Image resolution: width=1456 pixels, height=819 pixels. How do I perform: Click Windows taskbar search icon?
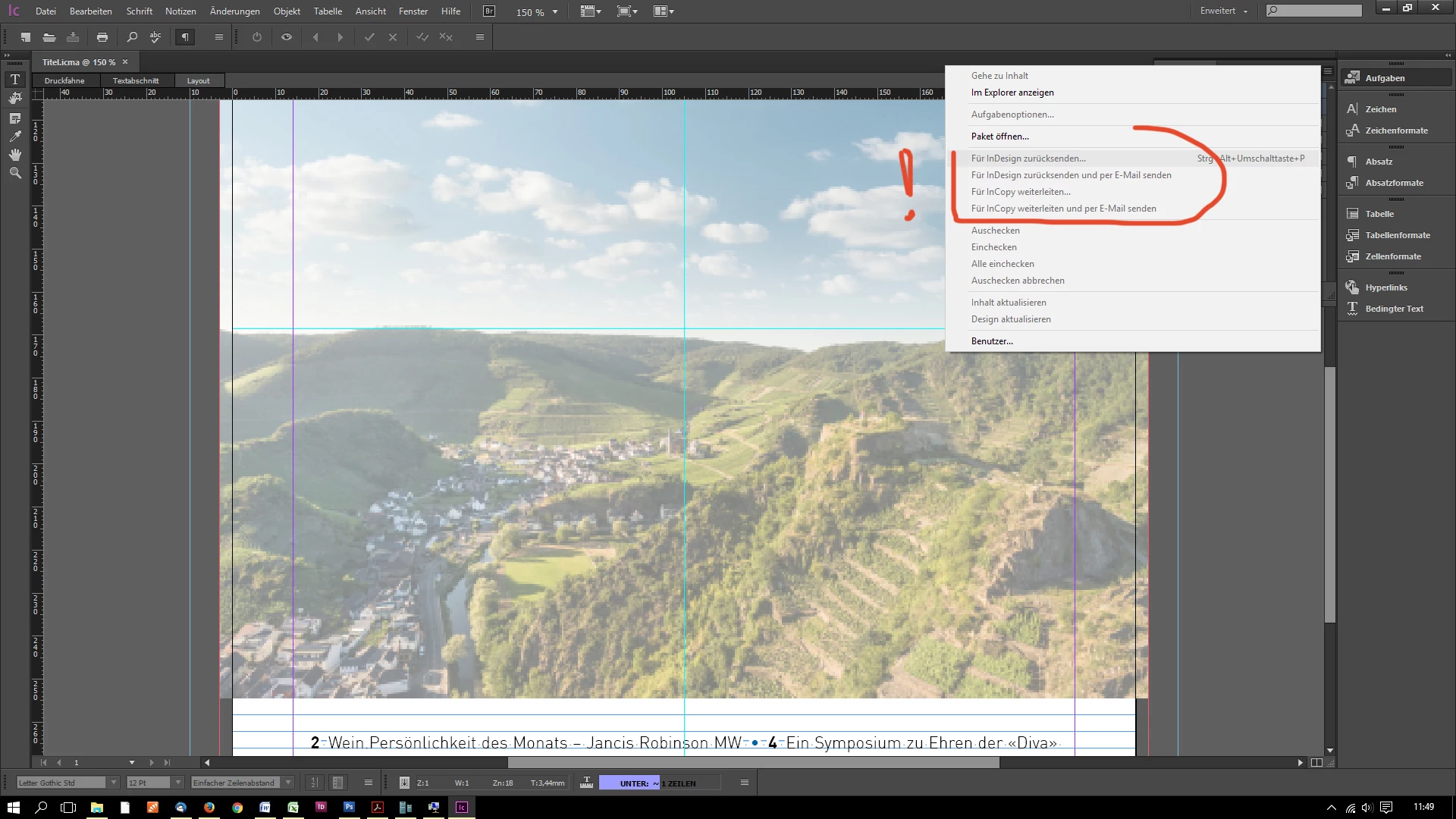[41, 808]
